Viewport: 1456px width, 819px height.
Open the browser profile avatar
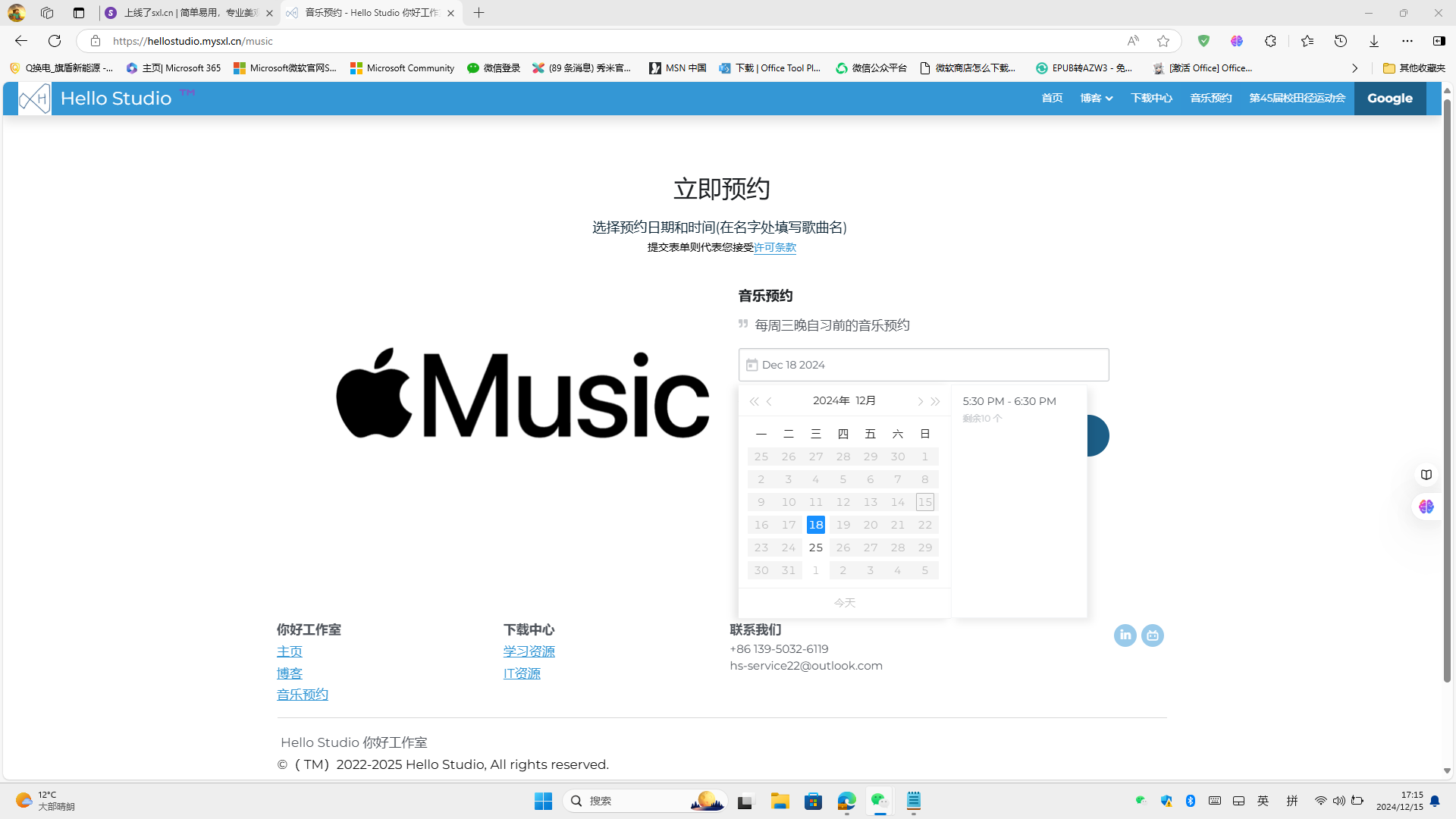(17, 13)
